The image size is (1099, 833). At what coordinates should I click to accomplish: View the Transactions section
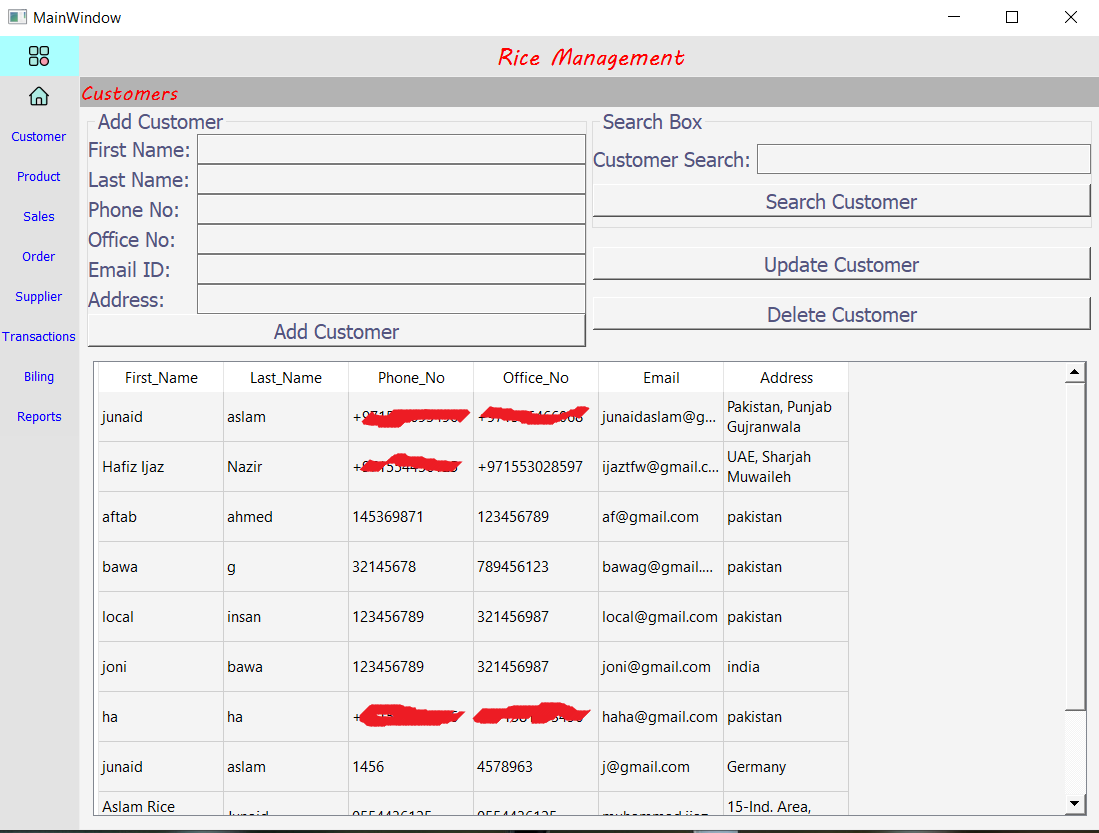pyautogui.click(x=39, y=336)
